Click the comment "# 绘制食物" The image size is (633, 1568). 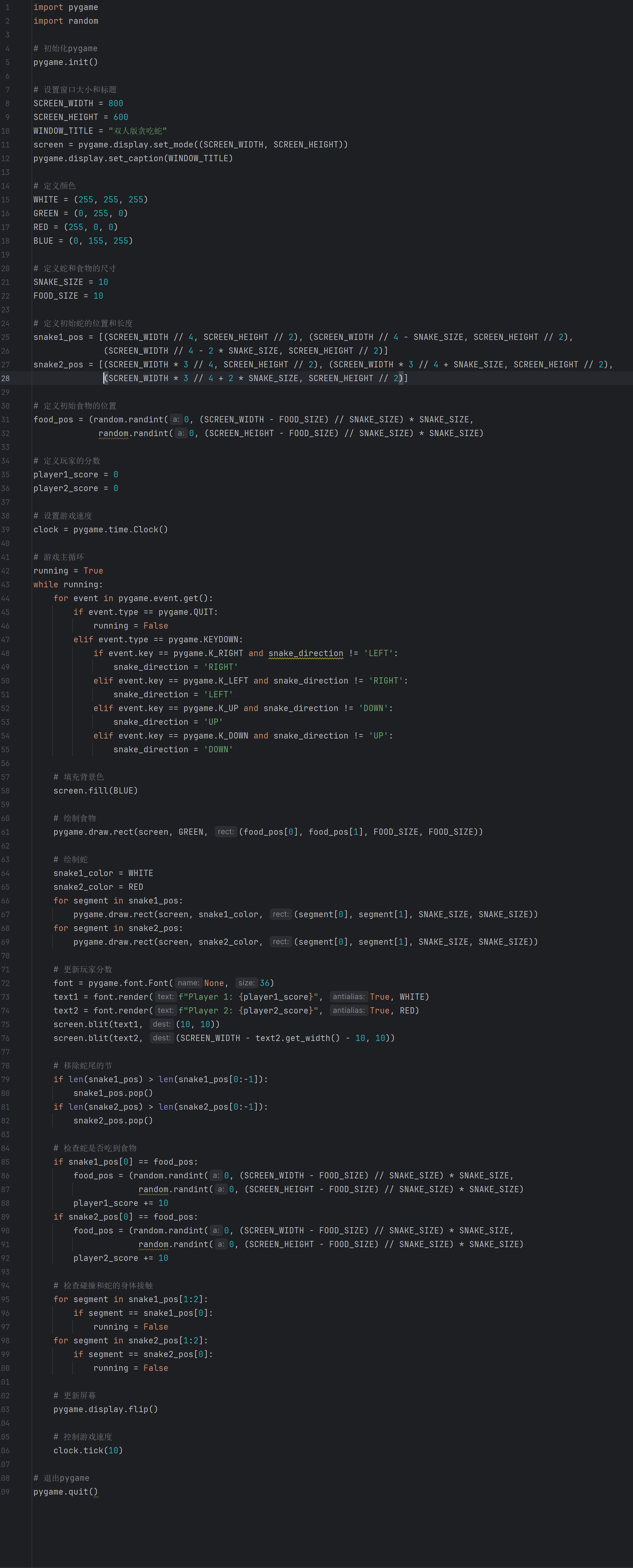74,819
